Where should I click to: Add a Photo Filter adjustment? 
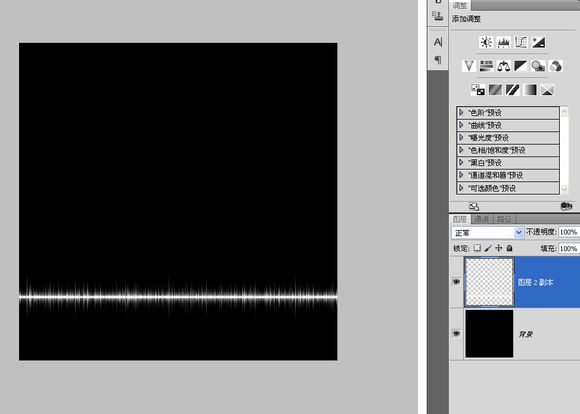538,66
